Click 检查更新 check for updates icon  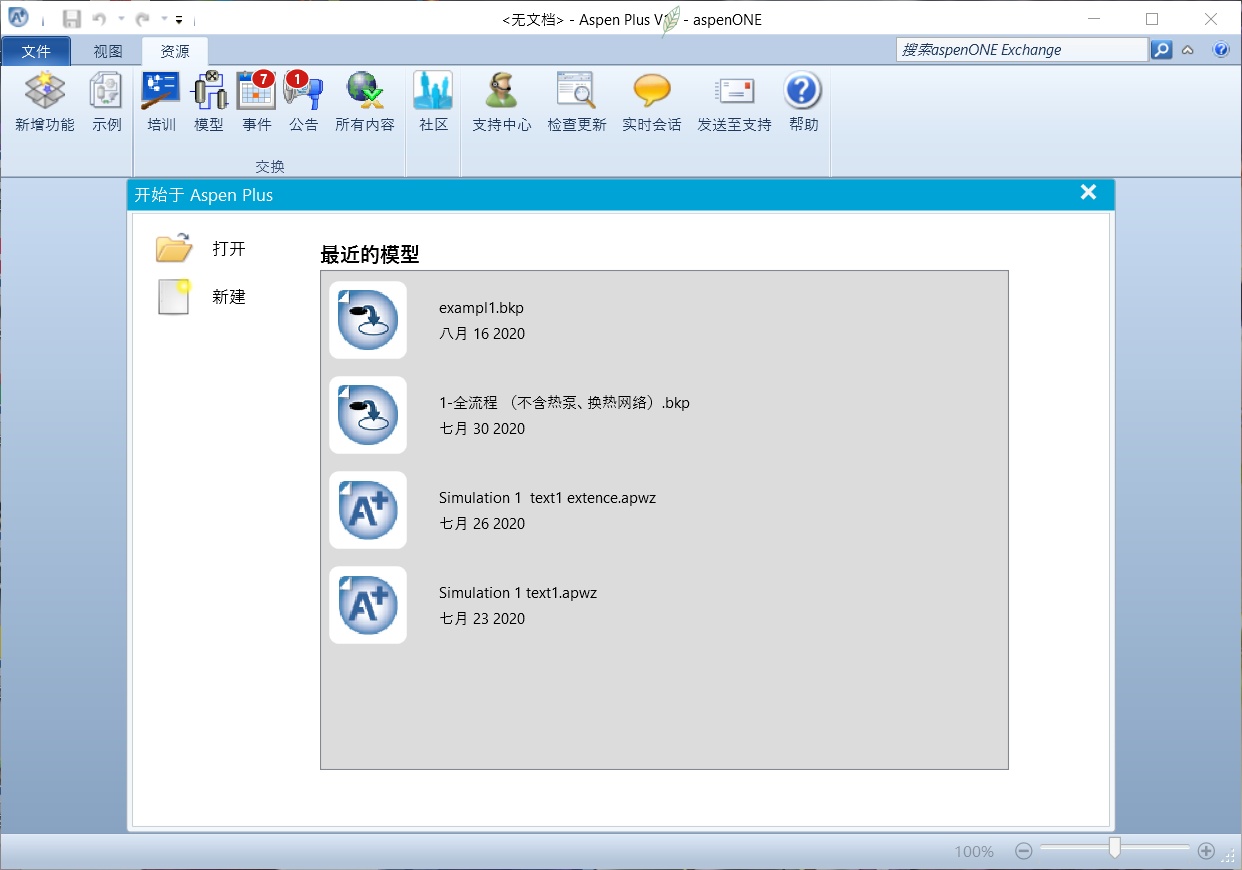tap(576, 91)
